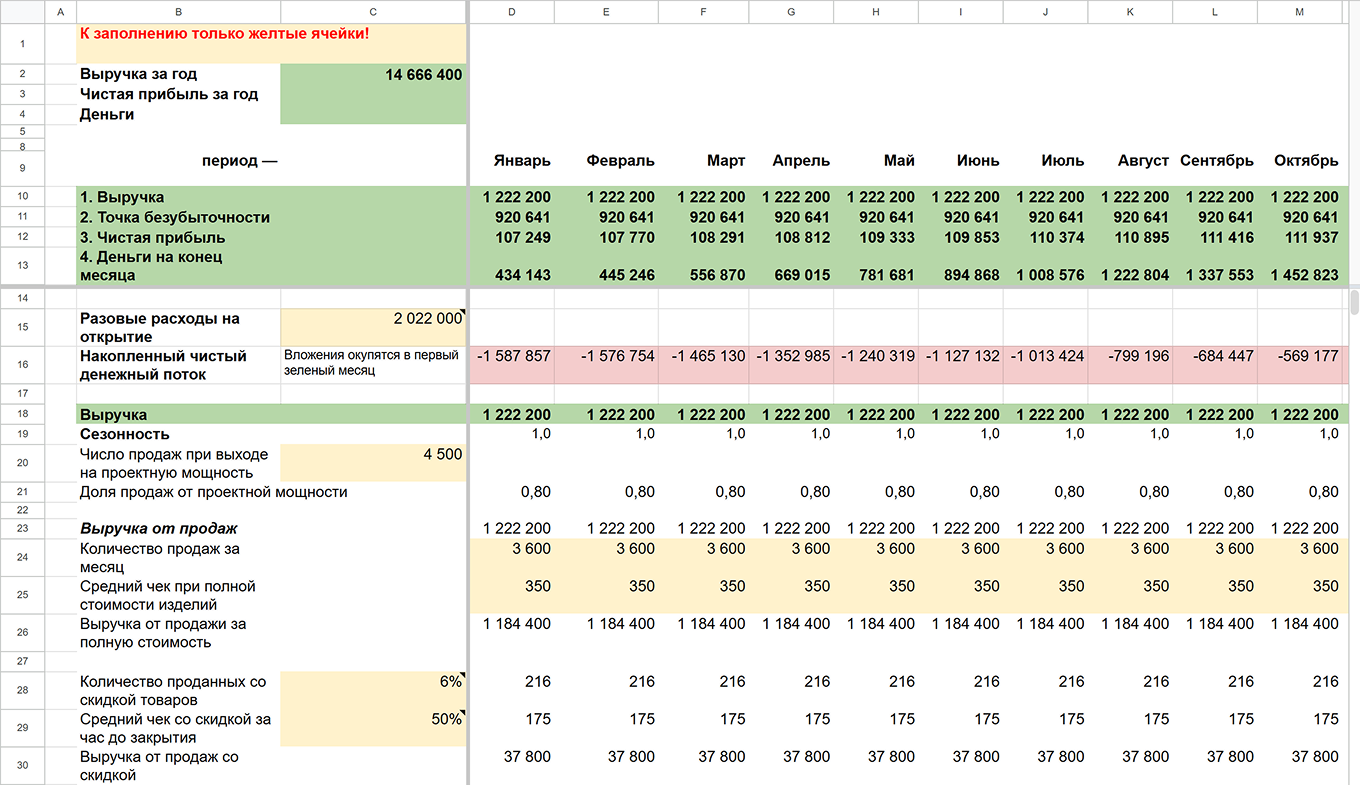The height and width of the screenshot is (785, 1360).
Task: Click the June monthly sales quantity 3 600
Action: point(961,557)
